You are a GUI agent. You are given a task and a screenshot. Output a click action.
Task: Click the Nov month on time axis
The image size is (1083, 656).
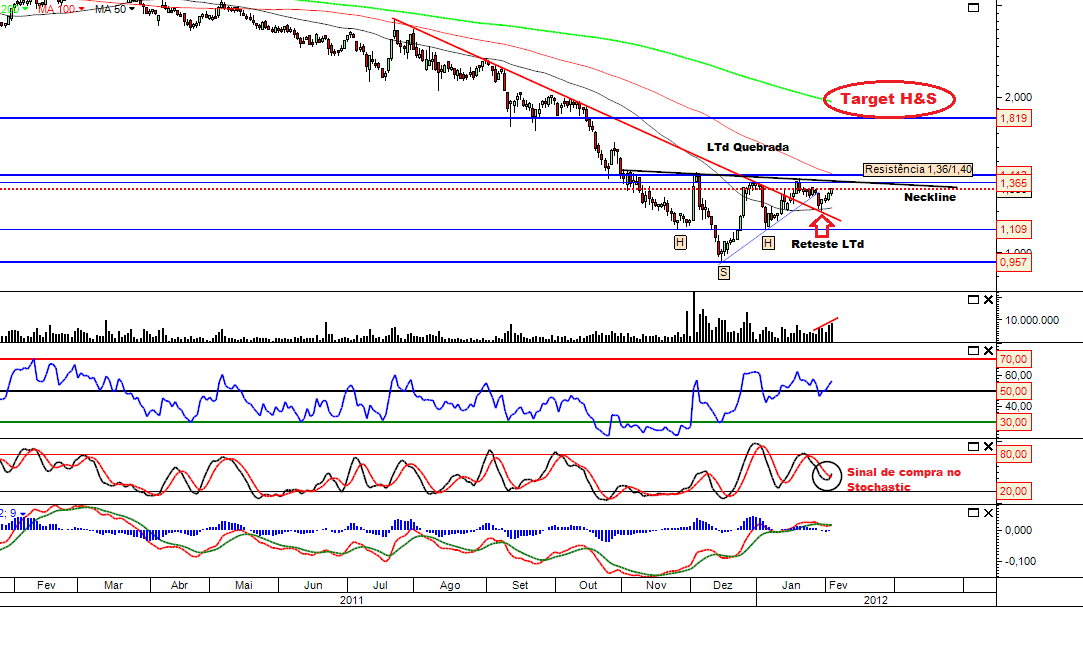pos(656,585)
